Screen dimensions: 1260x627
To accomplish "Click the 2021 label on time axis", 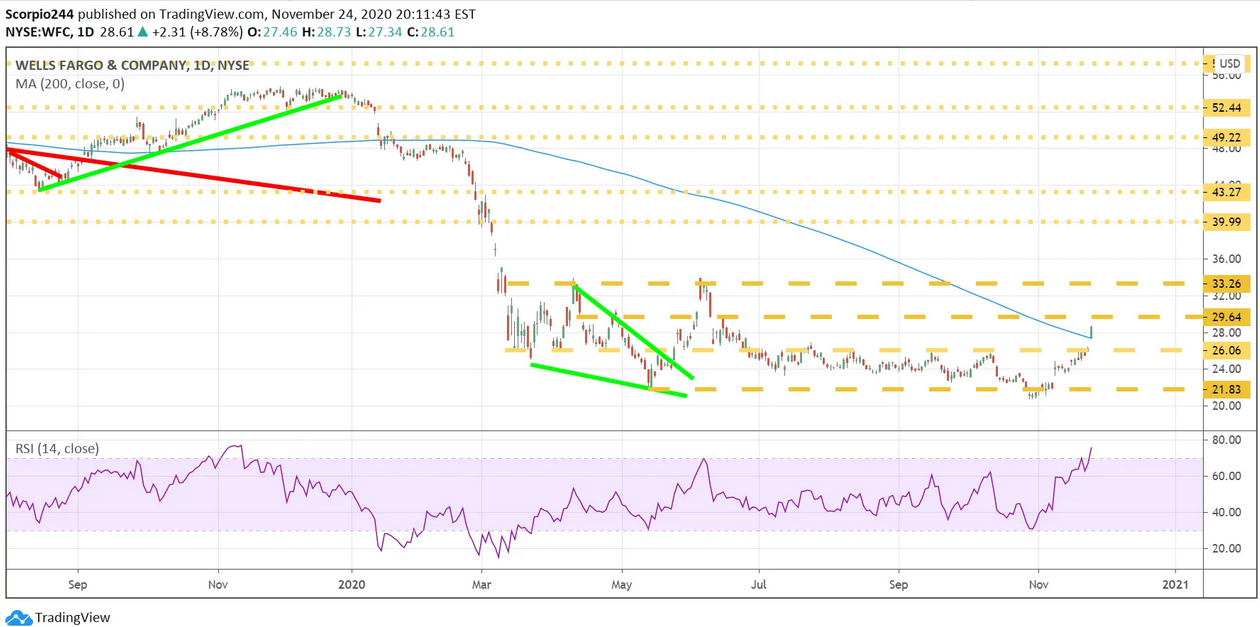I will click(x=1176, y=583).
